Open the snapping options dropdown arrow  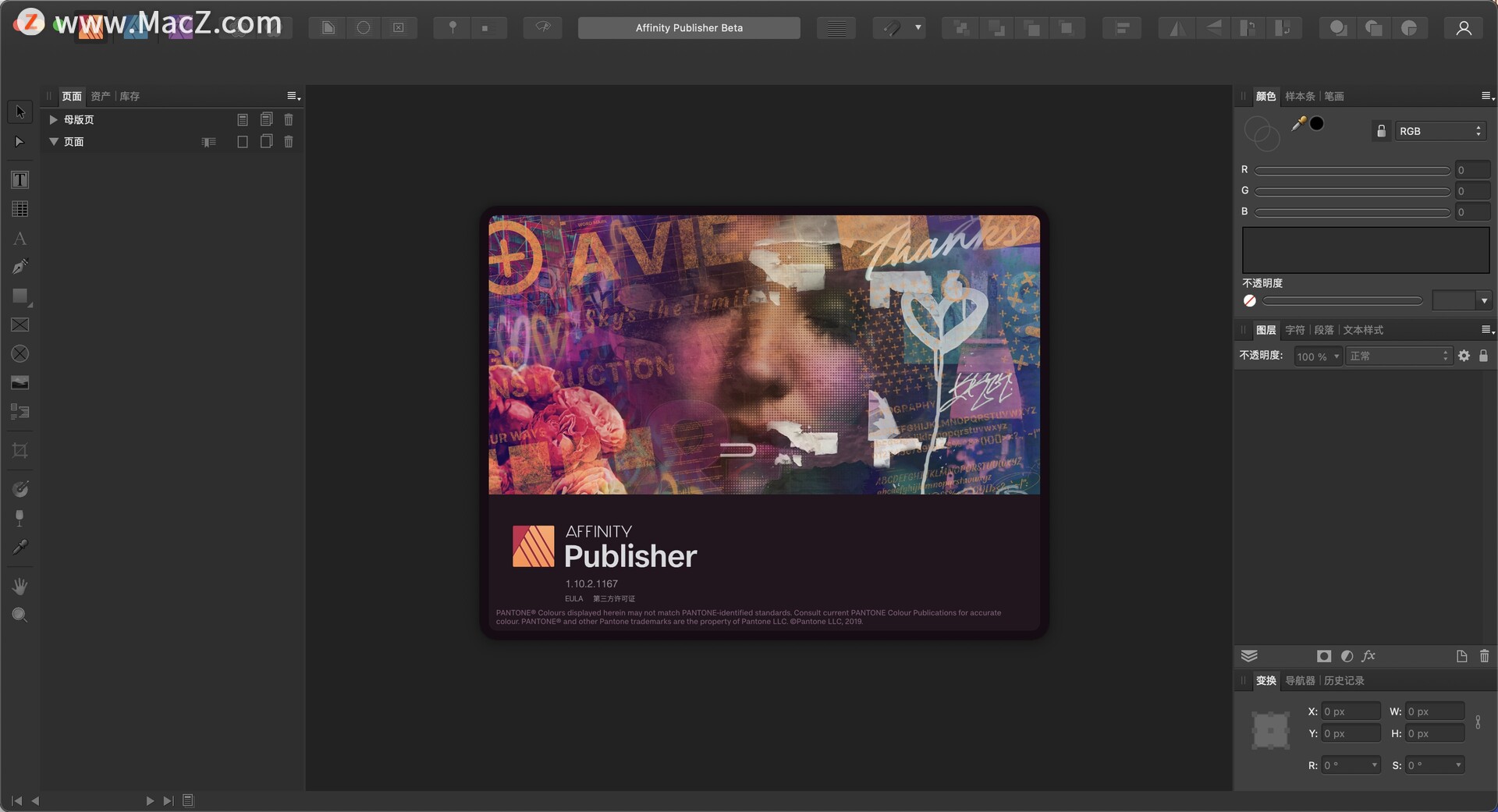[918, 28]
